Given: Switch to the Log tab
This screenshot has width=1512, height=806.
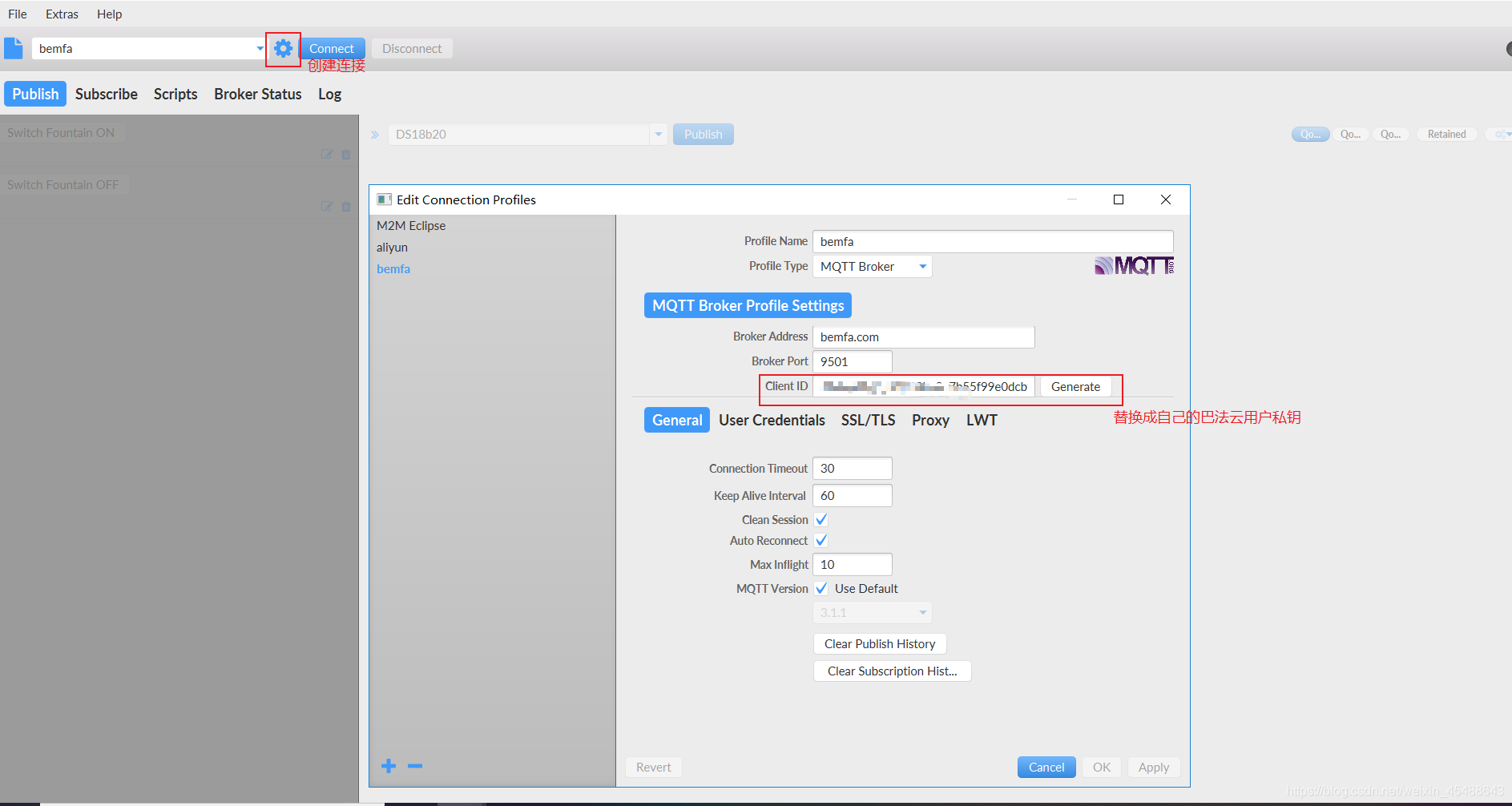Looking at the screenshot, I should (329, 94).
